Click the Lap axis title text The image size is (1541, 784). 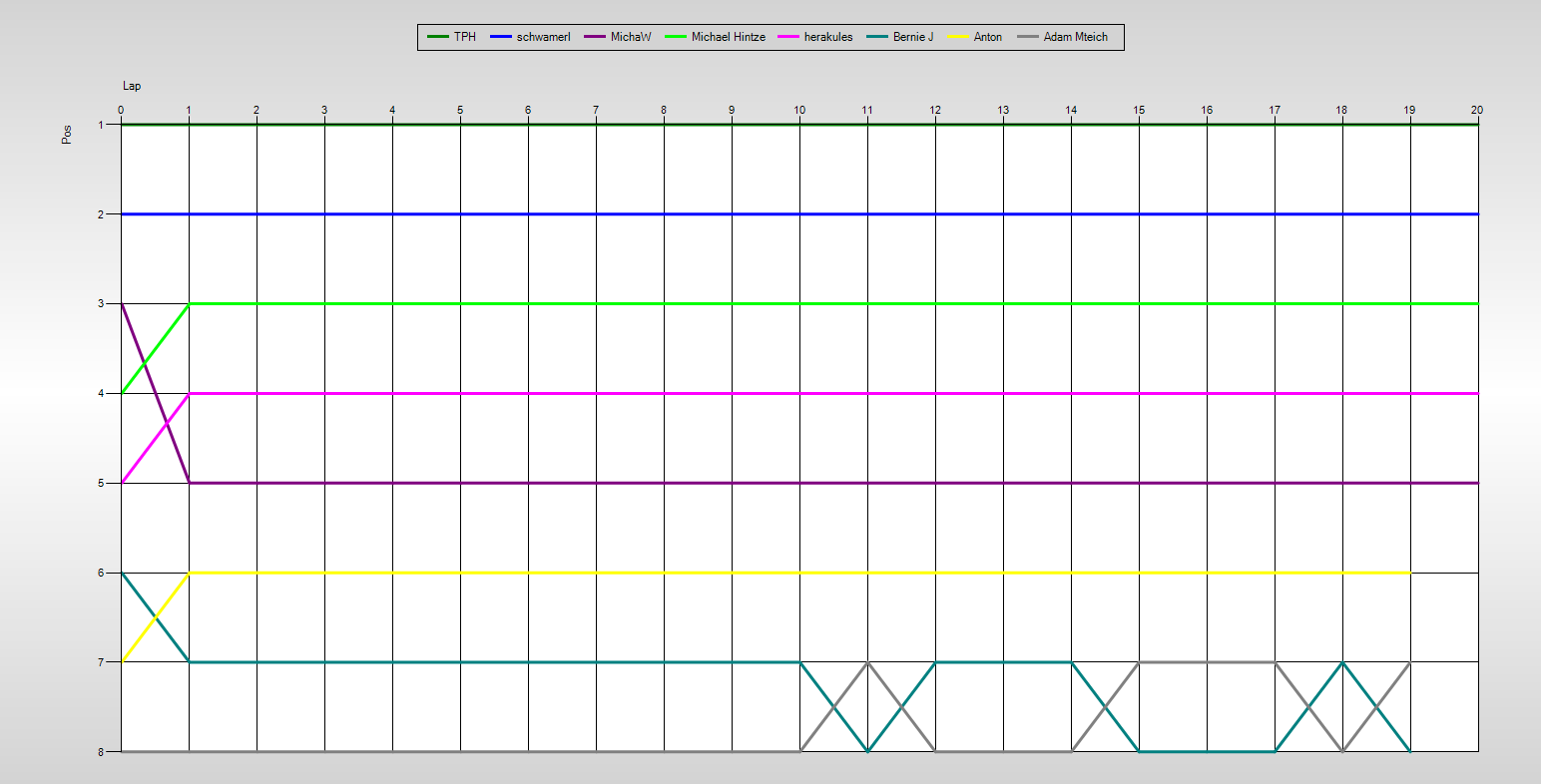click(132, 86)
